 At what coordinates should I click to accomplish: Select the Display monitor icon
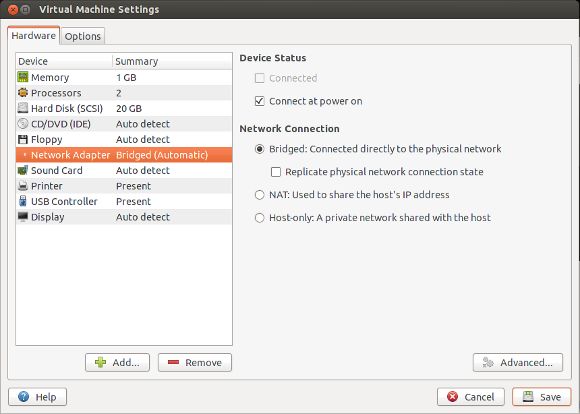(23, 217)
